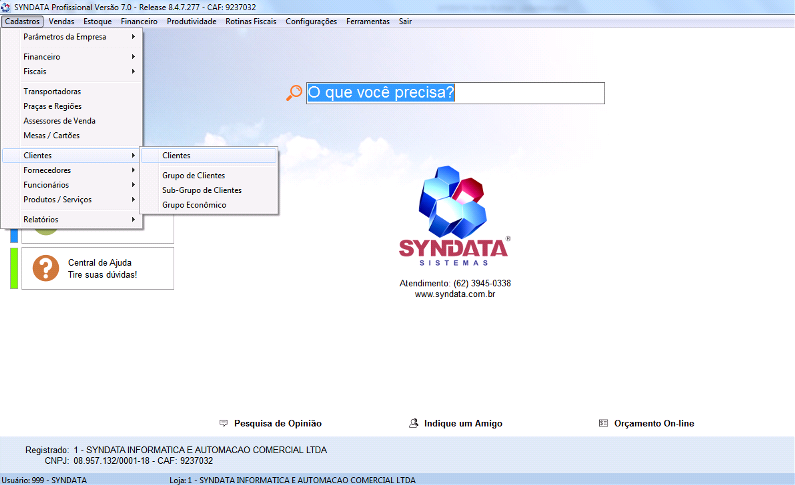Viewport: 795px width, 485px height.
Task: Click the Usuário: 999 - SYNDATA status entry
Action: (44, 480)
